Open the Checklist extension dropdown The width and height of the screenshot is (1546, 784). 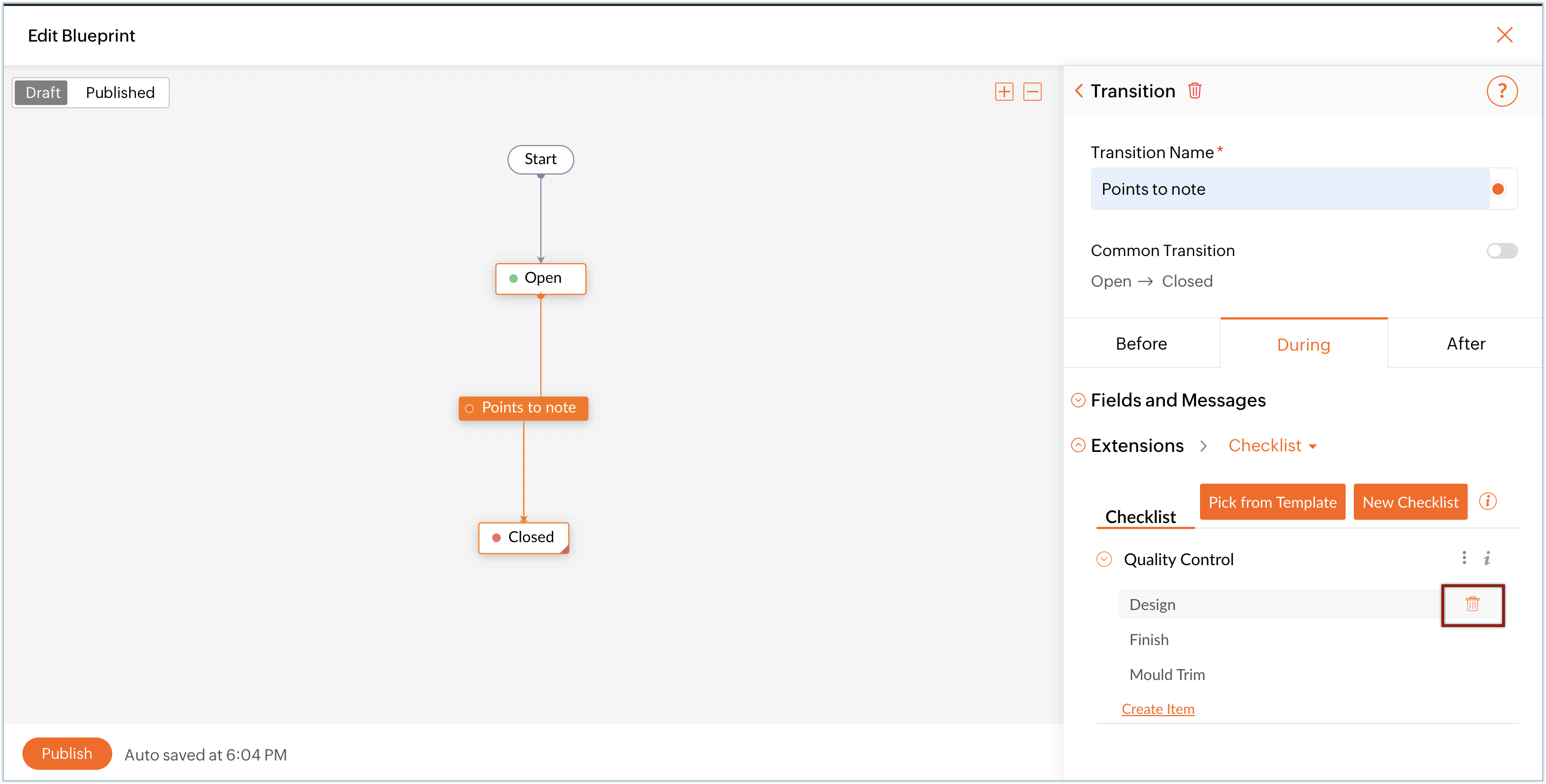[1272, 446]
